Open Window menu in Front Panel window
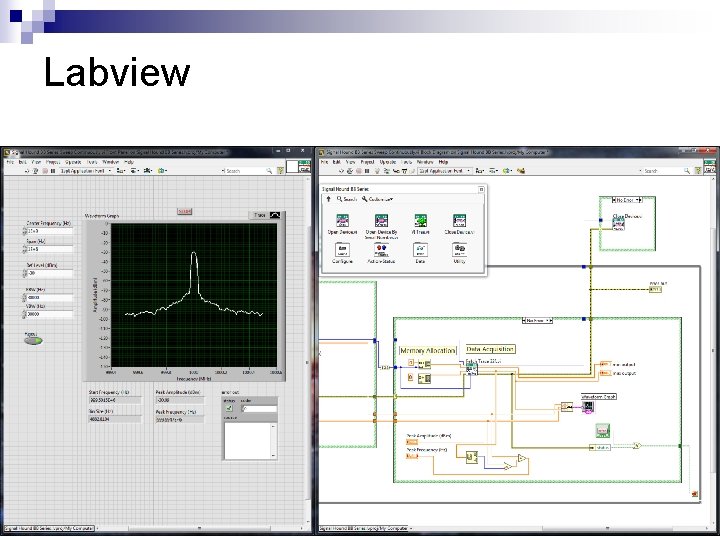720x540 pixels. pyautogui.click(x=111, y=162)
